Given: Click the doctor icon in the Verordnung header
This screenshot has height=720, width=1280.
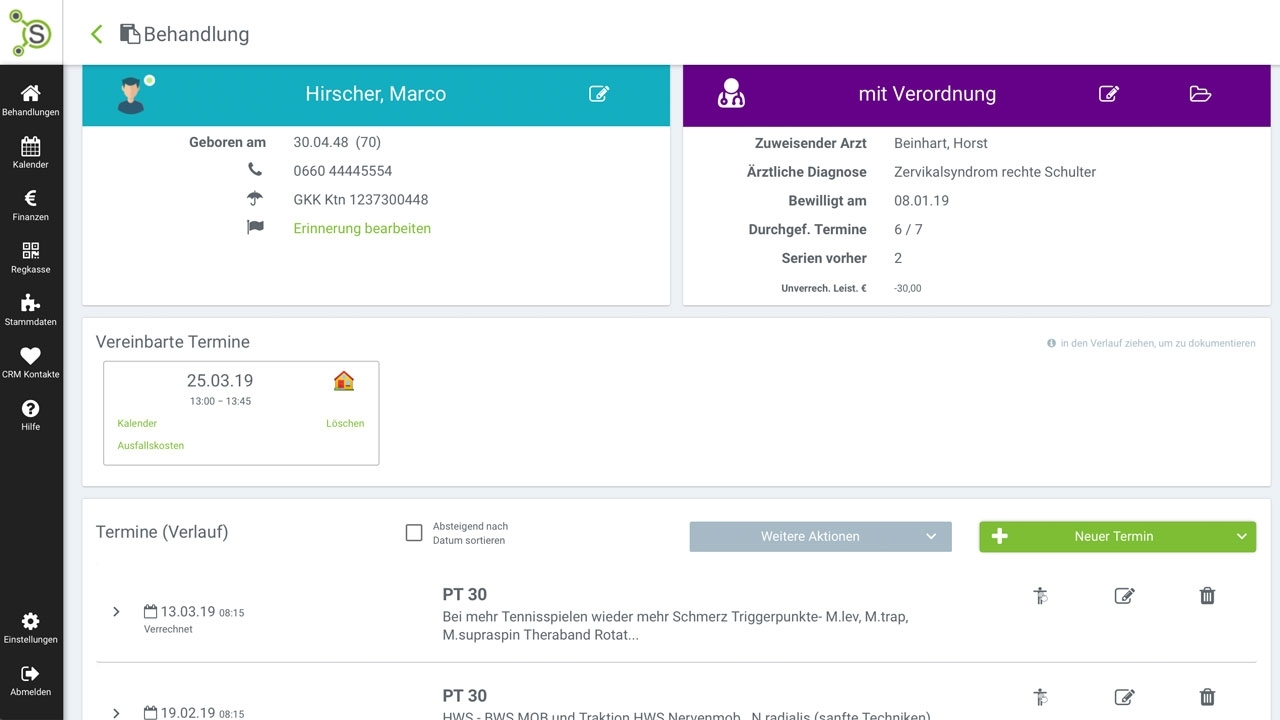Looking at the screenshot, I should pos(731,93).
